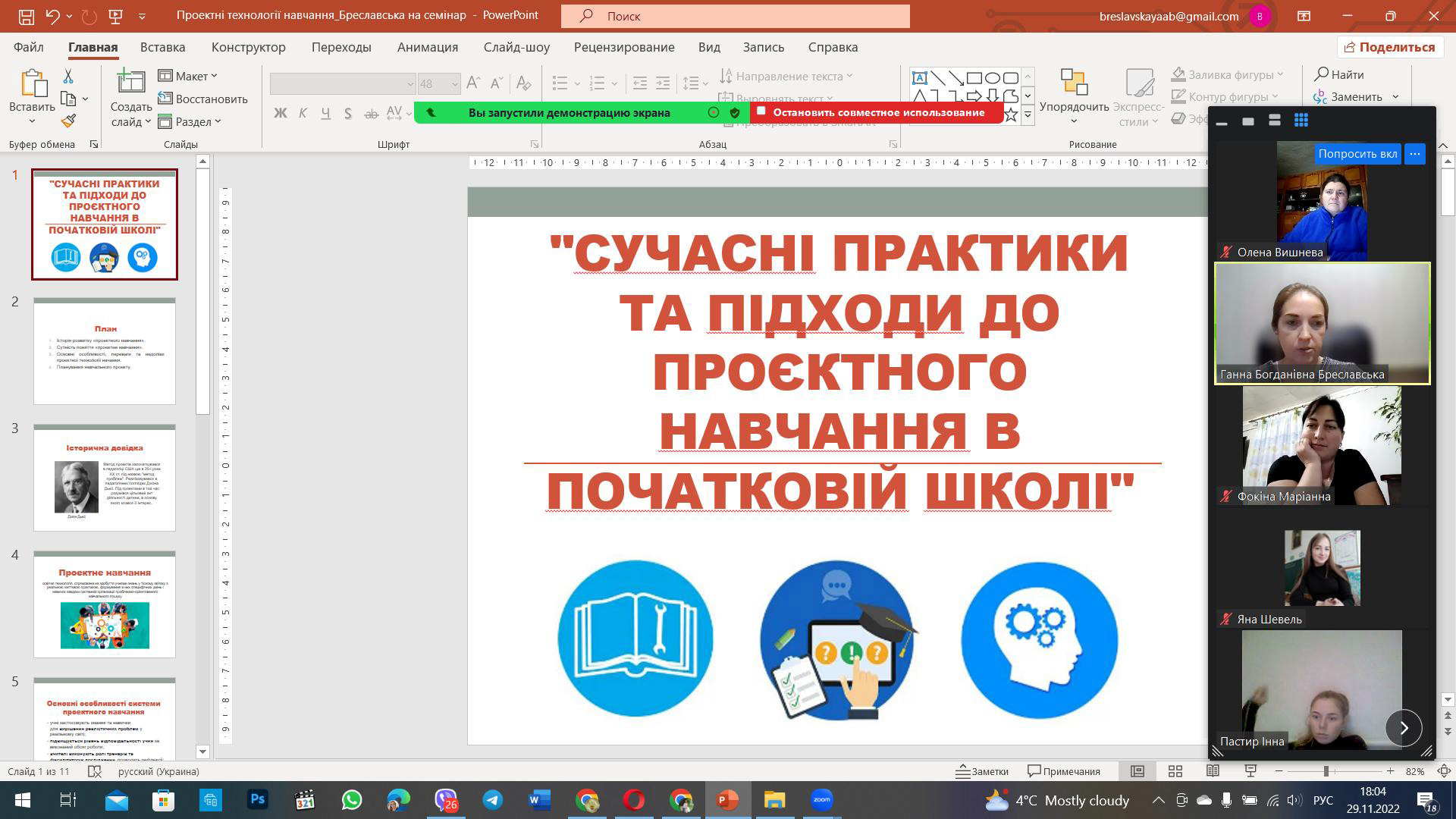Toggle Strikethrough text formatting

pos(371,114)
